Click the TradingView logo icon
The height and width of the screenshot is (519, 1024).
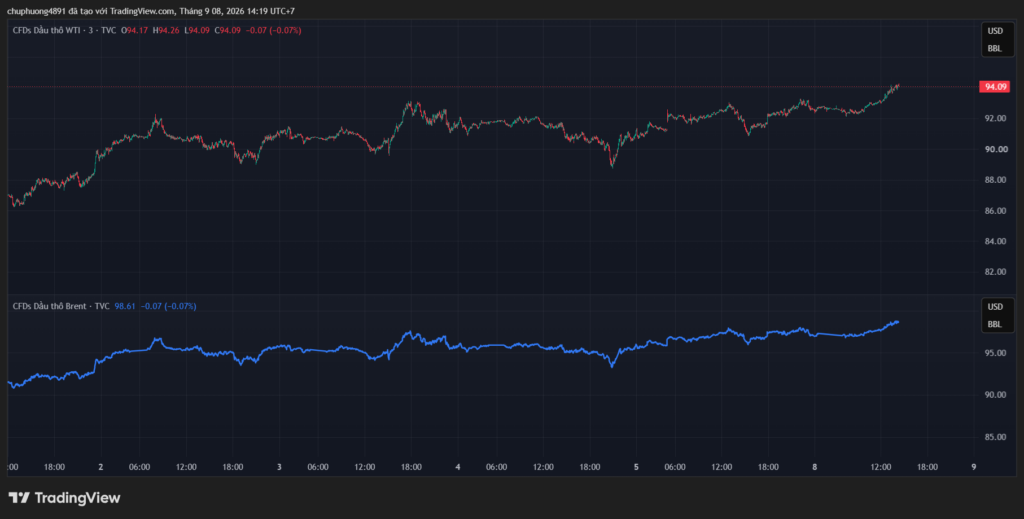click(x=19, y=498)
